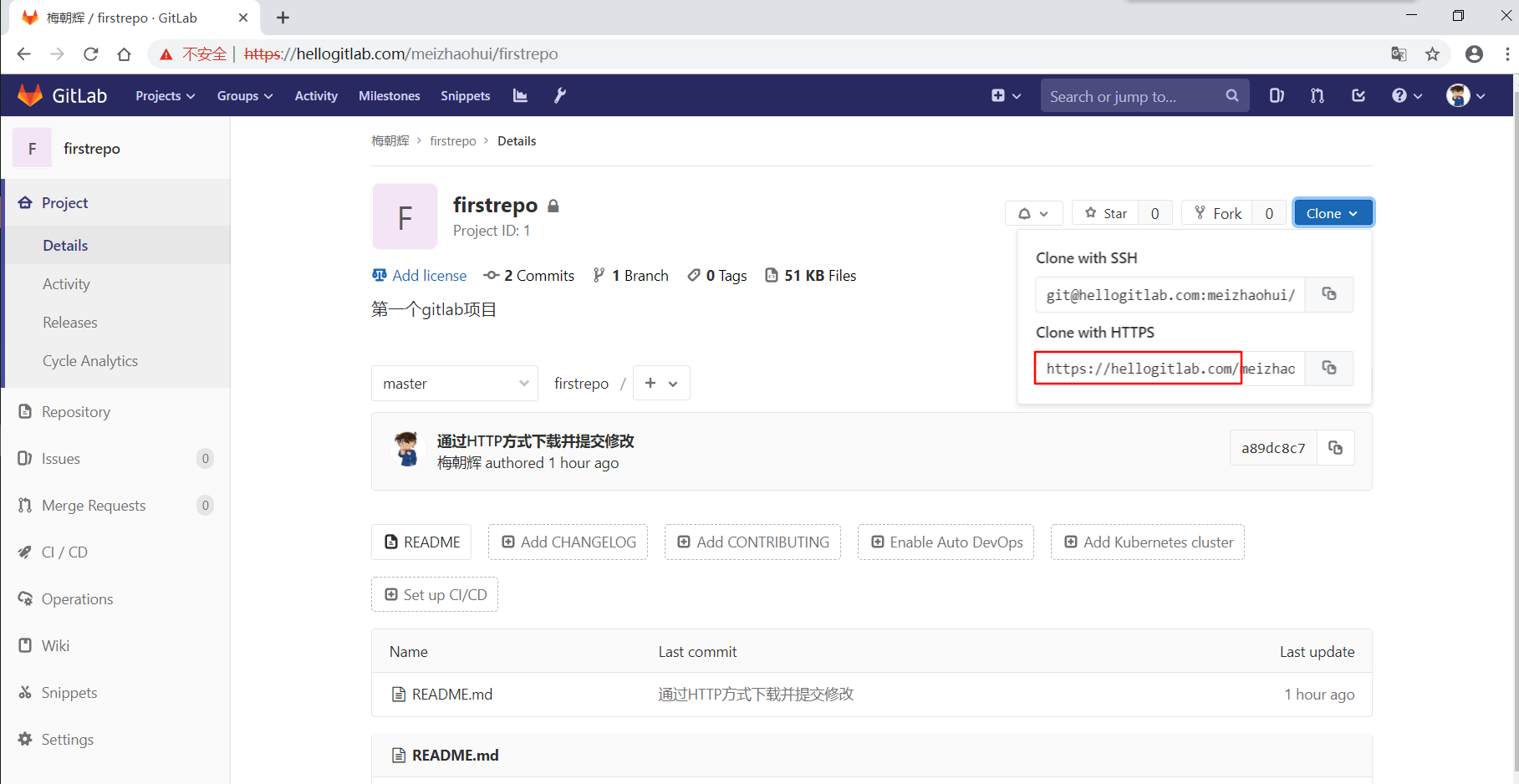
Task: Copy the SSH clone URL
Action: tap(1329, 294)
